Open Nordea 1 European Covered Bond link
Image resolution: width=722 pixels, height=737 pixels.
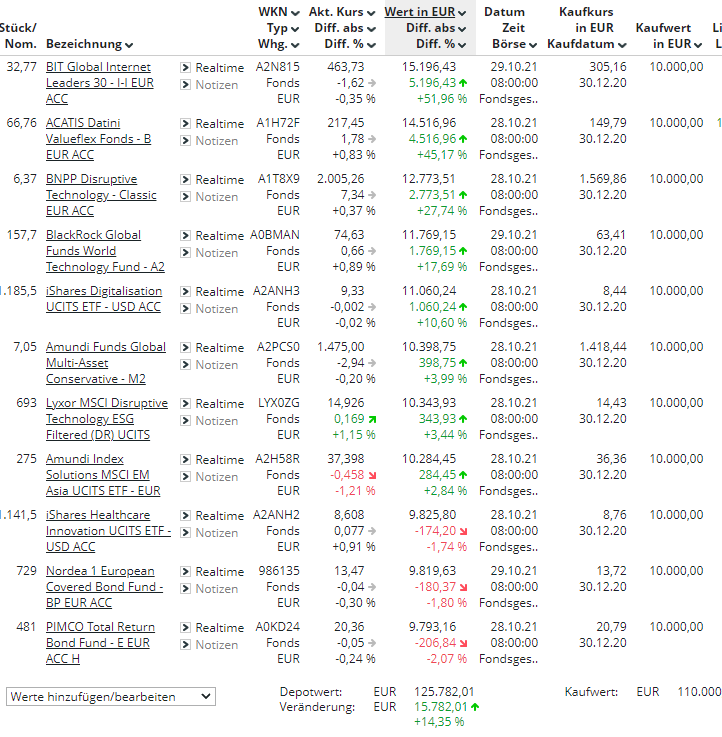[x=104, y=587]
